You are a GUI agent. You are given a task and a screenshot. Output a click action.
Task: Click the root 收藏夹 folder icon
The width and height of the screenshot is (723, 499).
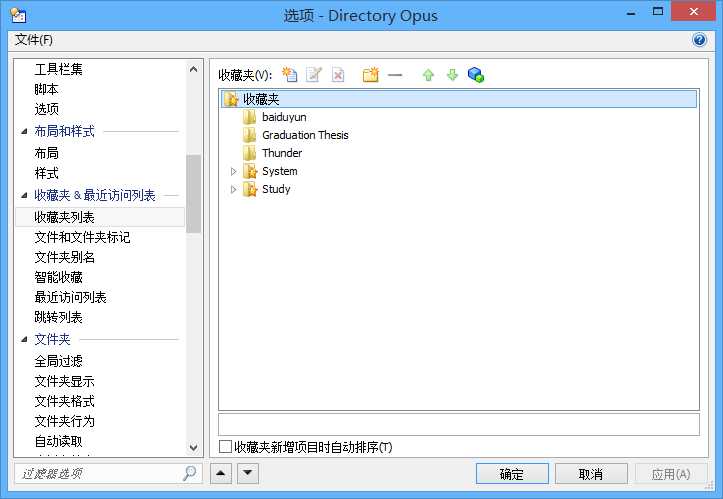click(x=231, y=99)
